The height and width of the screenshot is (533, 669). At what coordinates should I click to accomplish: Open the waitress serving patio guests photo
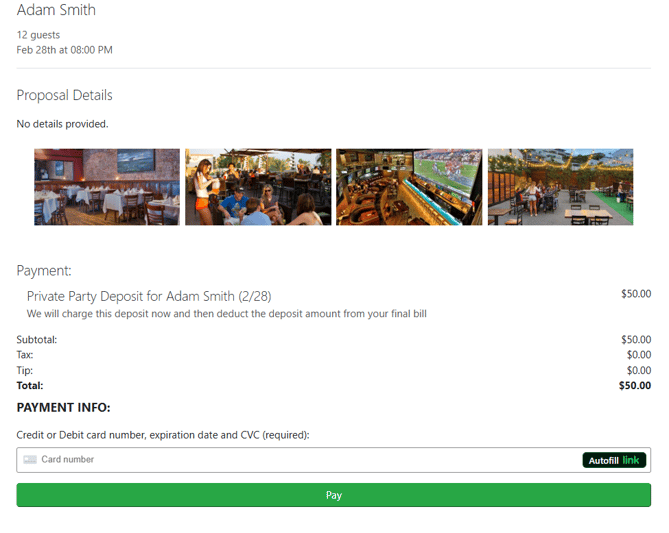258,187
